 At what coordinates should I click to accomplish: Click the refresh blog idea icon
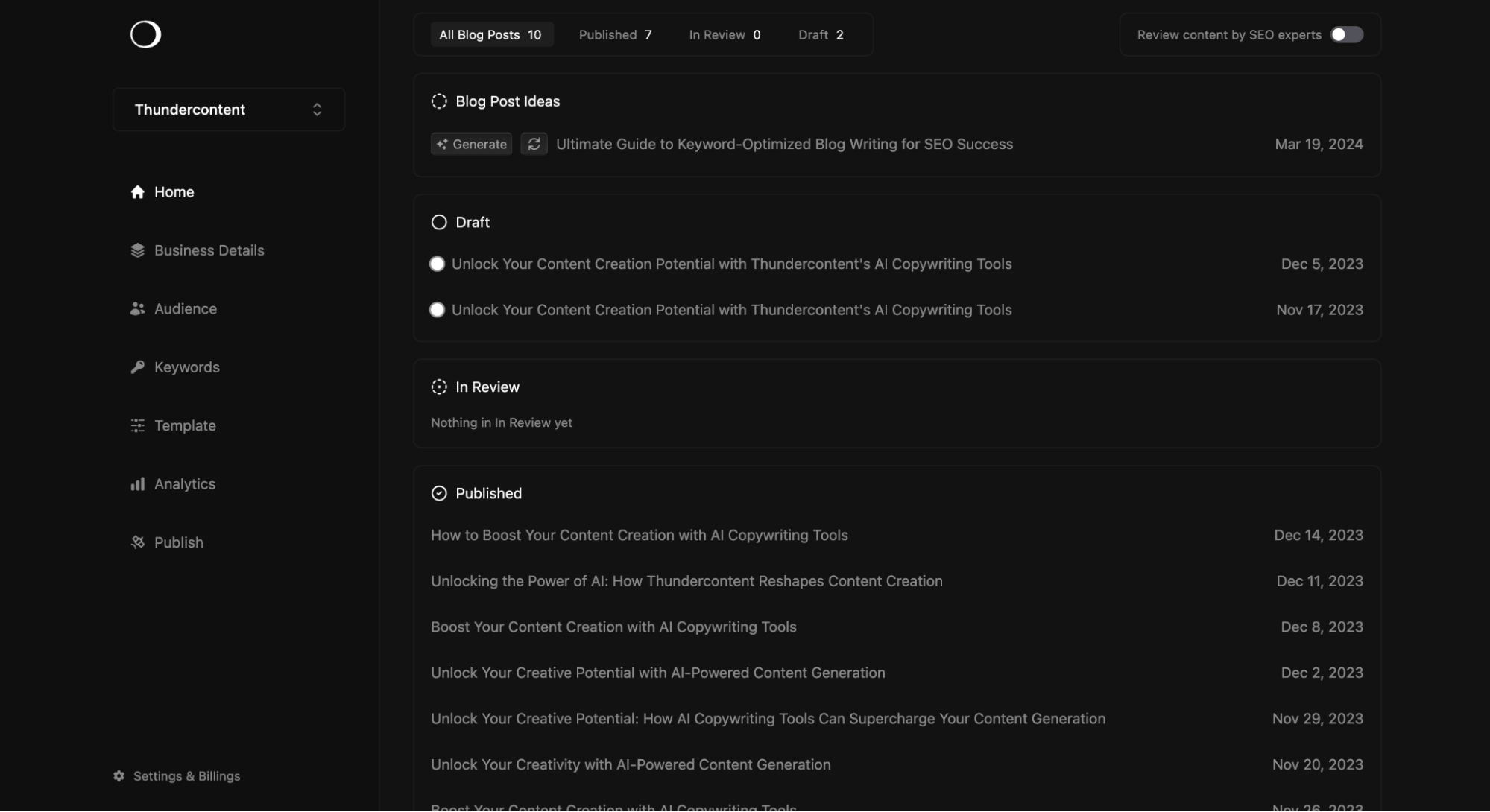(x=534, y=144)
